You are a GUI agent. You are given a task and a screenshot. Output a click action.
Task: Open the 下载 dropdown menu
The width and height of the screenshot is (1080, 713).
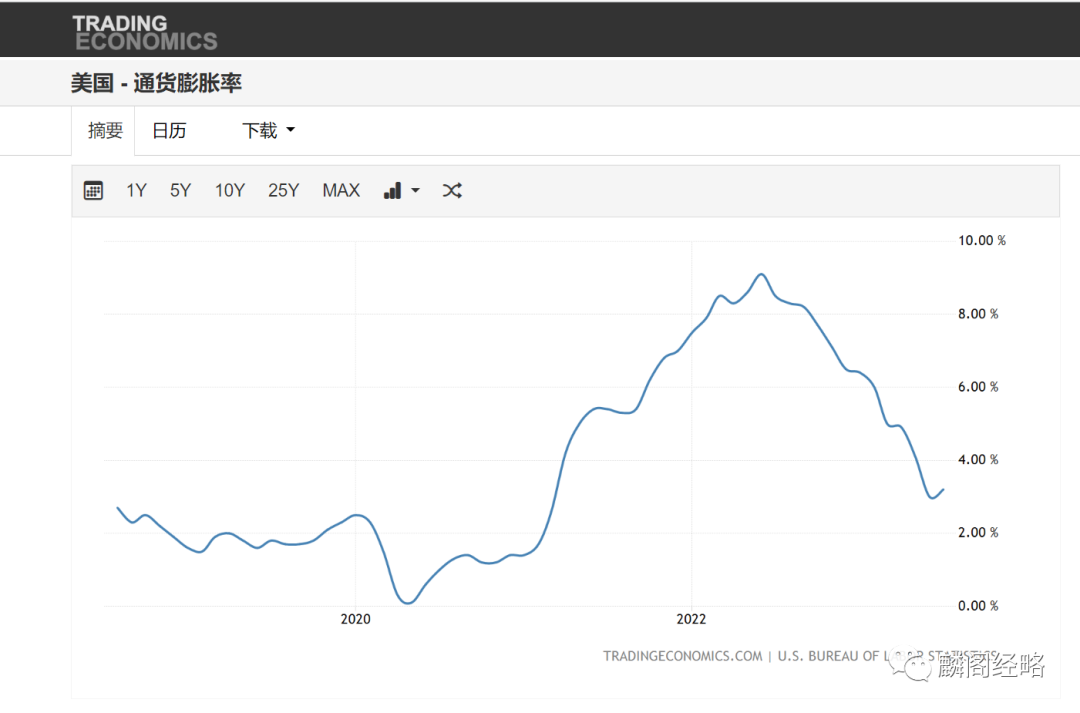268,130
